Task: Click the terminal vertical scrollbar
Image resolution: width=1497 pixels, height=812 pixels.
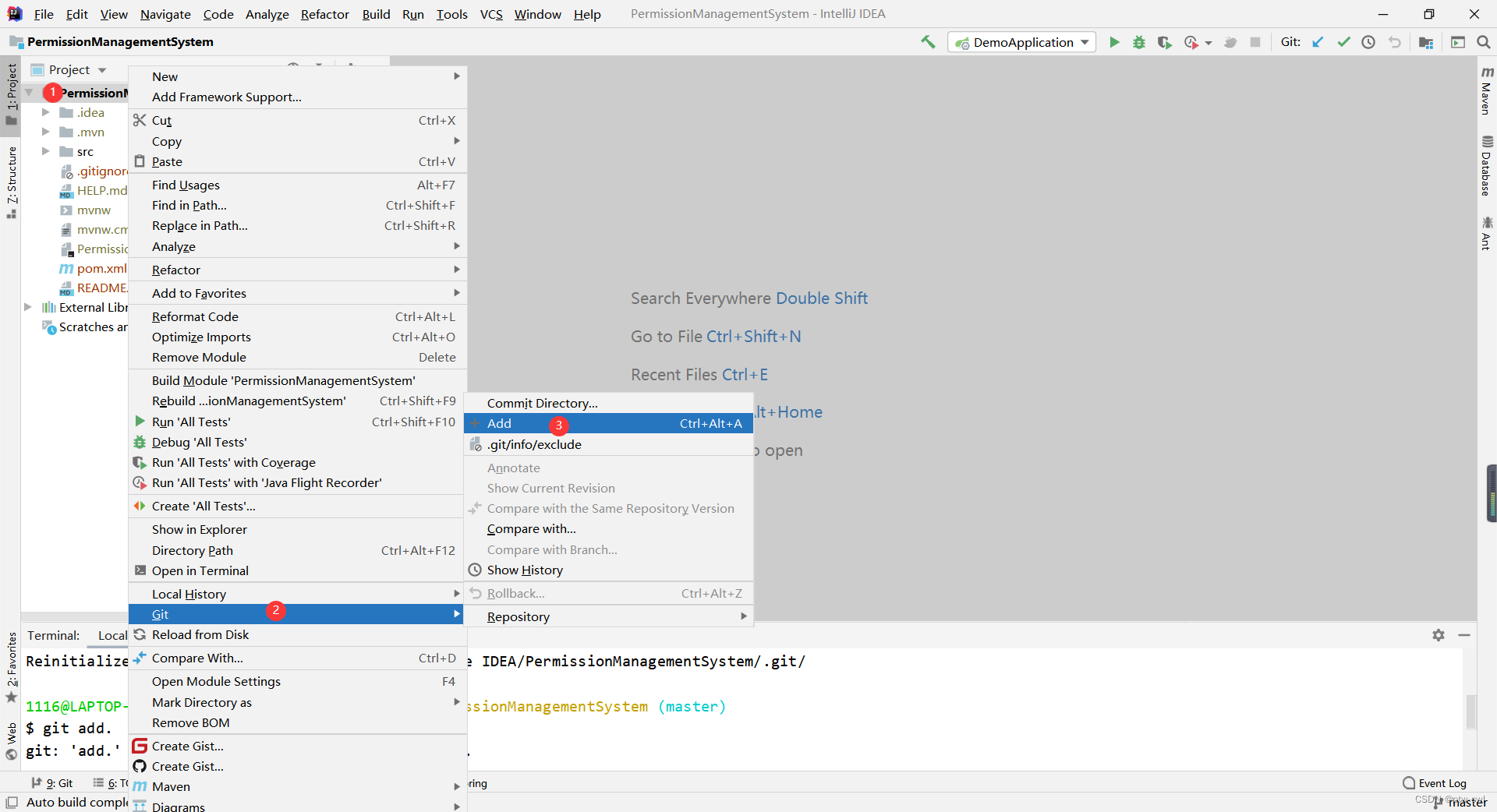Action: click(x=1471, y=711)
